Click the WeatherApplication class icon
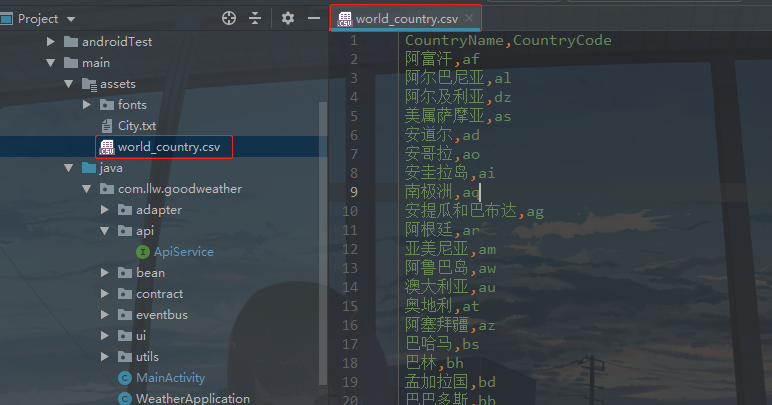Viewport: 772px width, 405px height. tap(125, 399)
